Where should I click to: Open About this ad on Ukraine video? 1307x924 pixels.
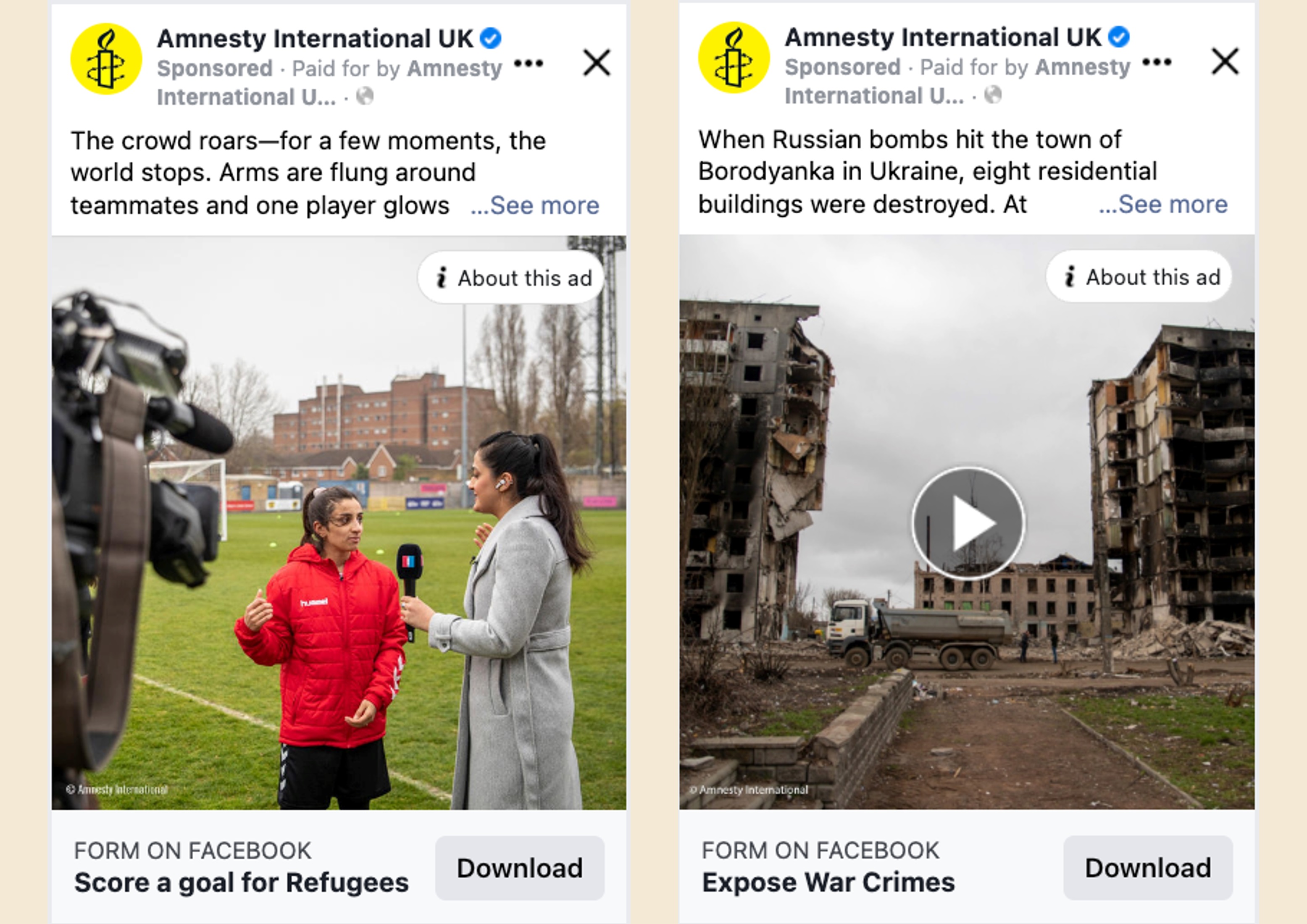tap(1139, 276)
